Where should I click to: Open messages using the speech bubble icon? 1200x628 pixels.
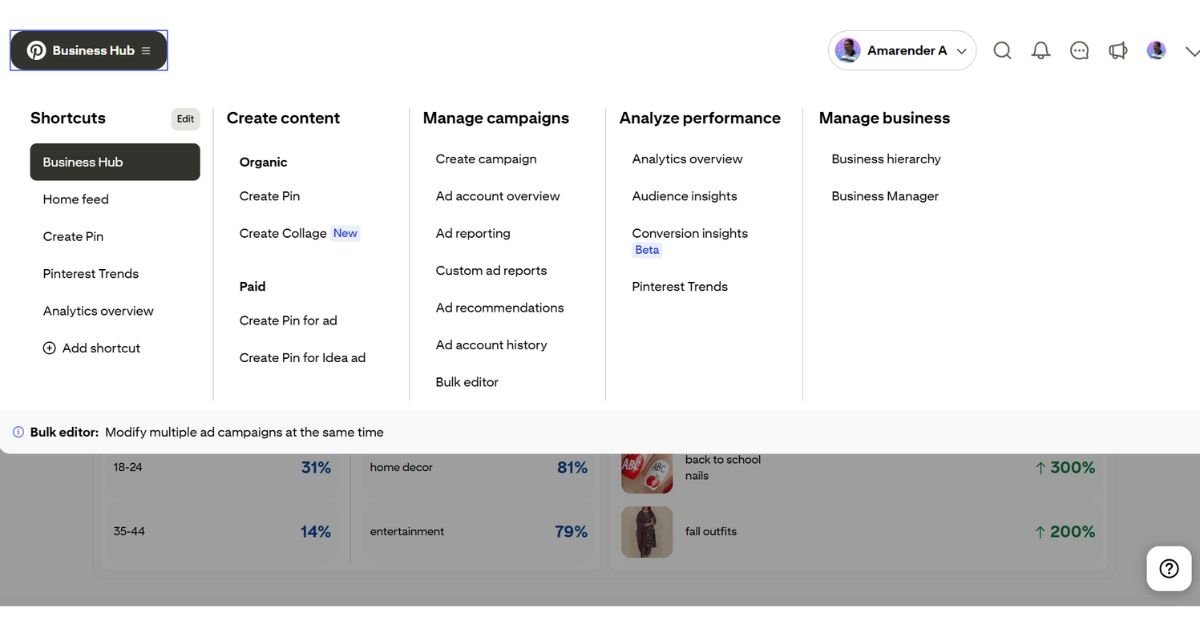[1079, 49]
